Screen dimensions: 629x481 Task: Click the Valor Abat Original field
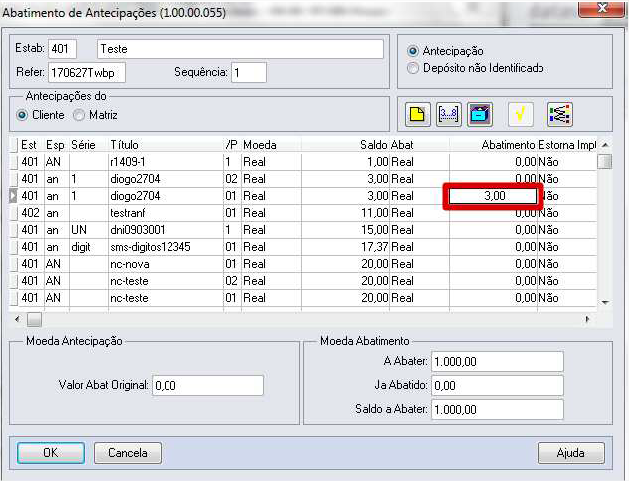click(x=208, y=386)
